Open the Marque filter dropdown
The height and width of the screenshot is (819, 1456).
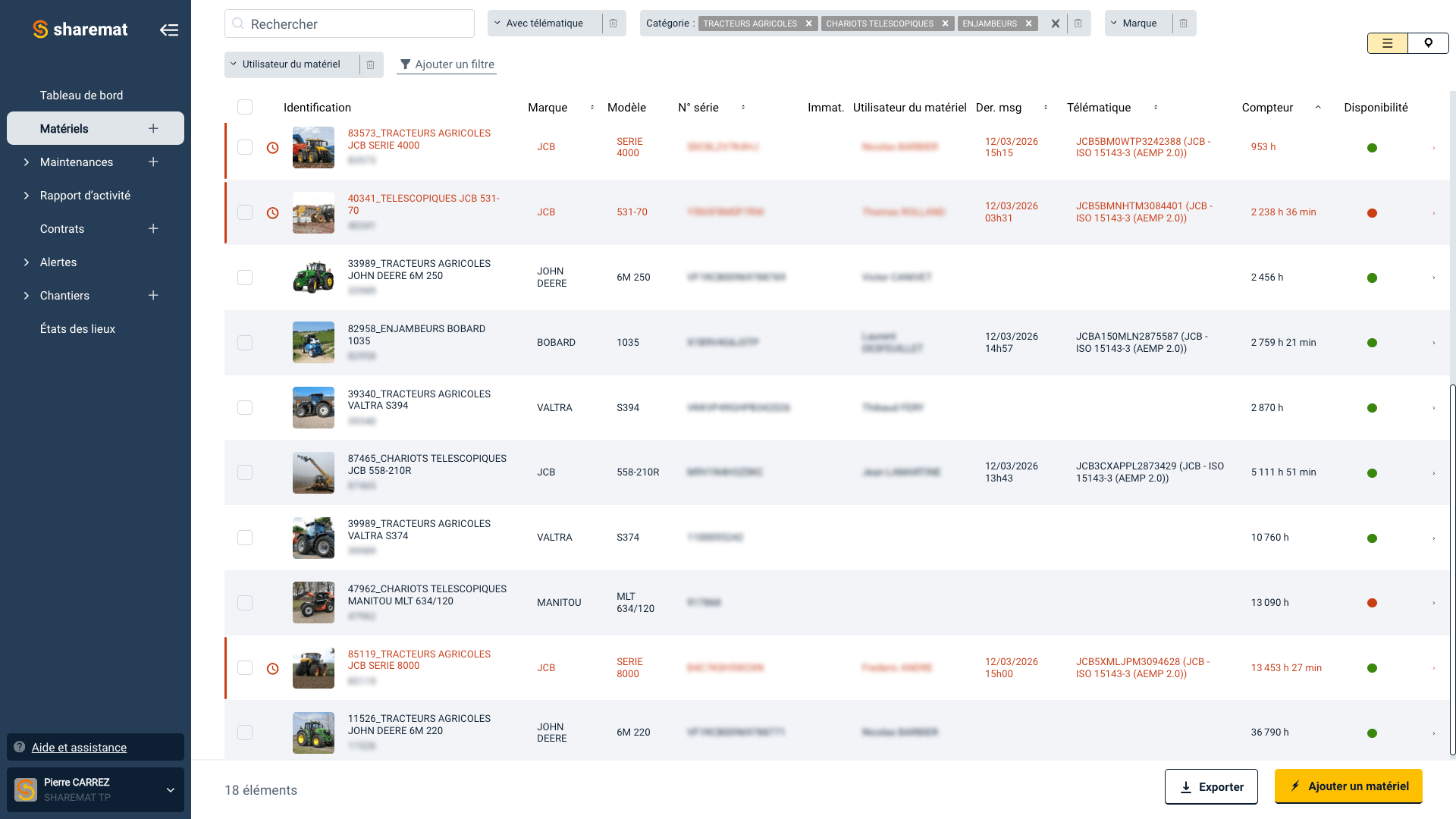coord(1138,24)
